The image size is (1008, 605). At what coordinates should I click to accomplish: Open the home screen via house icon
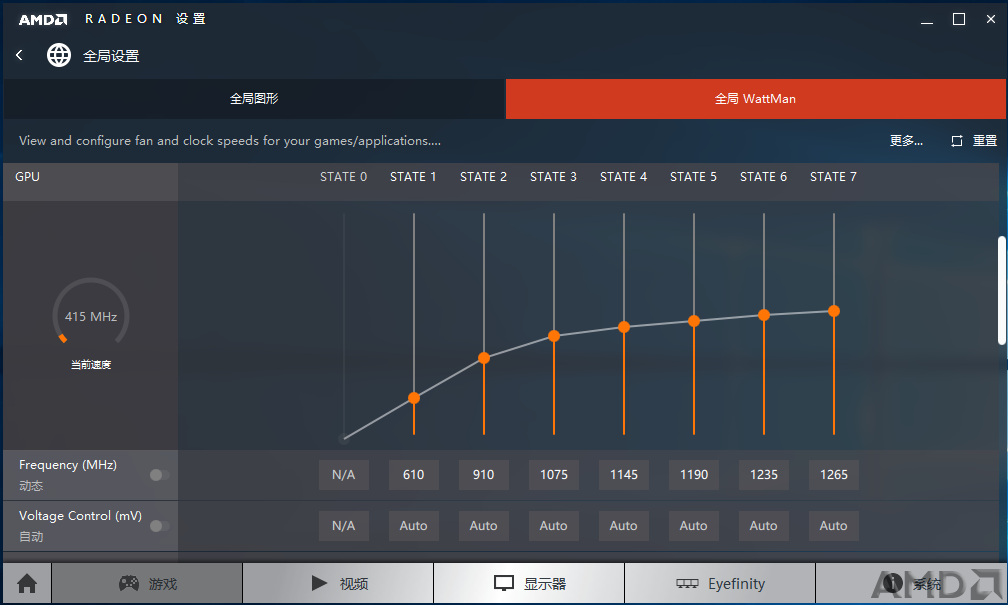coord(27,584)
